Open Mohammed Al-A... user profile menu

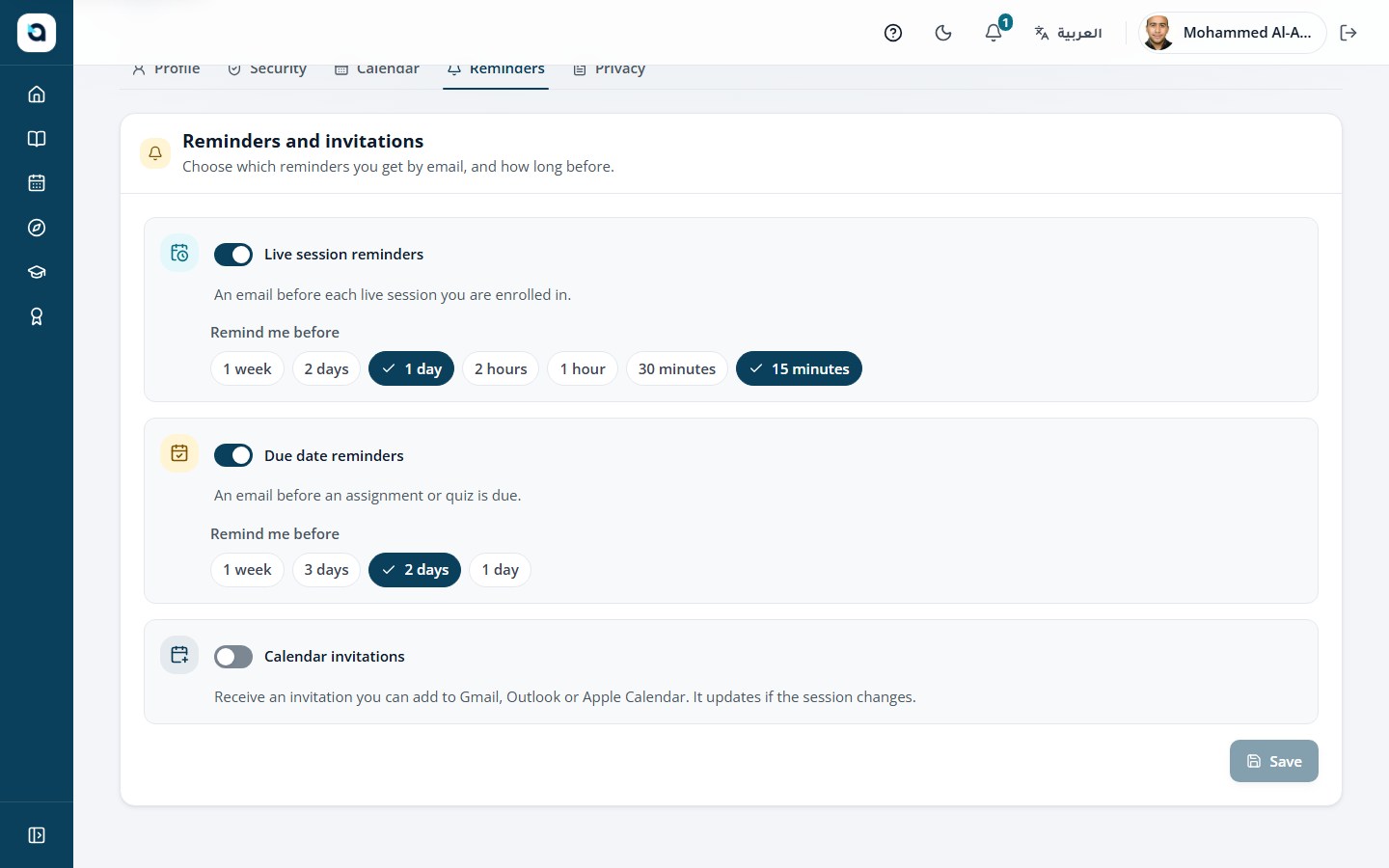pos(1232,33)
